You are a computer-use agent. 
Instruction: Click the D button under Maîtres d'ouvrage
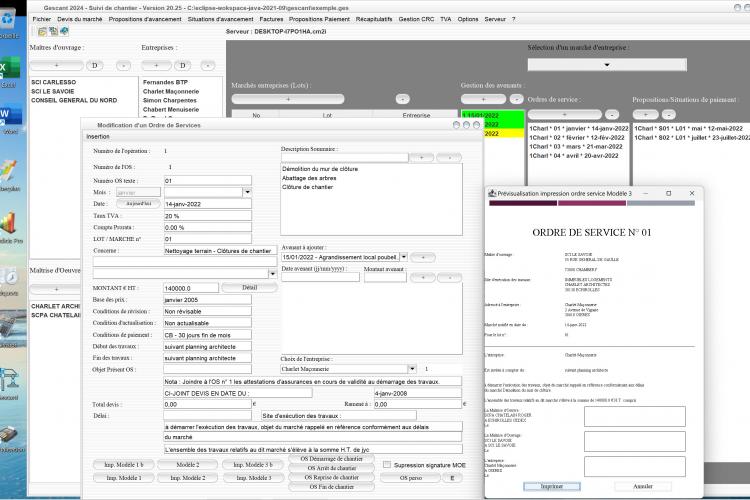[x=95, y=66]
